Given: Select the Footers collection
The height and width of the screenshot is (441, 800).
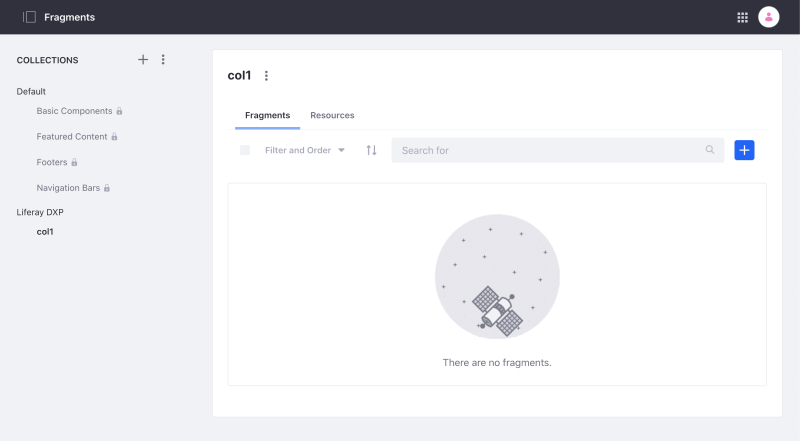Looking at the screenshot, I should 52,162.
